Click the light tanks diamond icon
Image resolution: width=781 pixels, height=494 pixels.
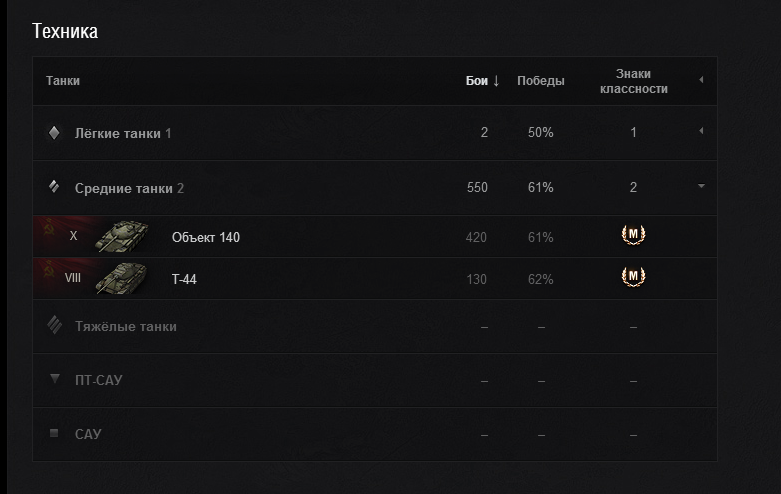pos(54,133)
